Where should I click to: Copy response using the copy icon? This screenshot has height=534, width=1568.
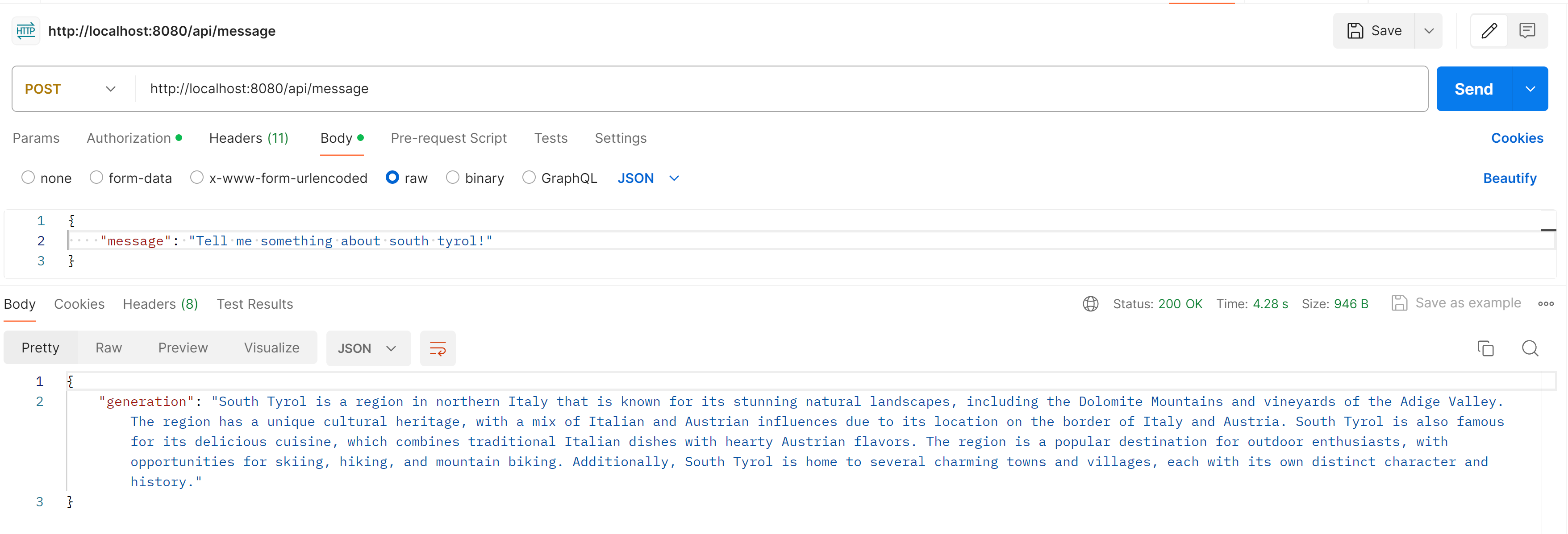coord(1485,348)
